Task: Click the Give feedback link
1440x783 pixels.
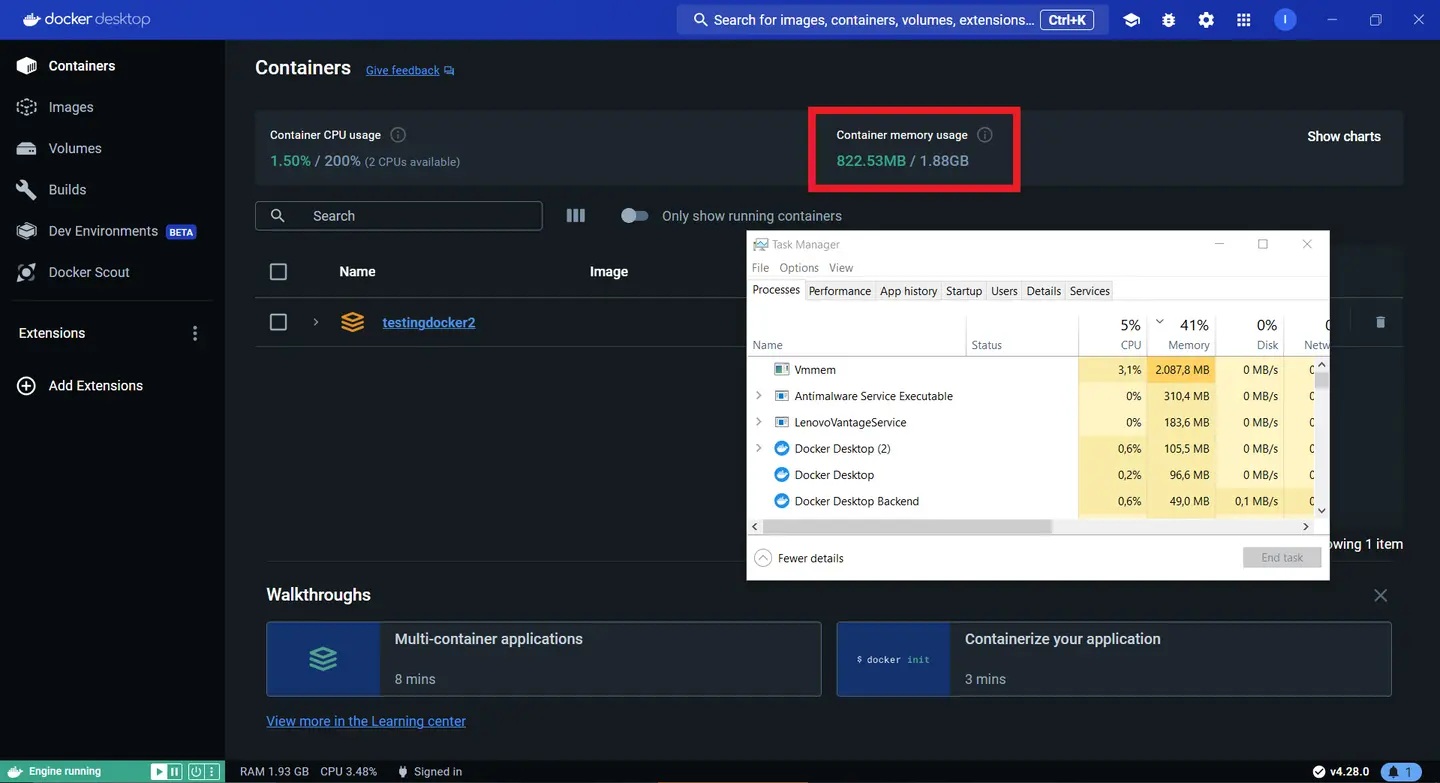Action: pos(410,70)
